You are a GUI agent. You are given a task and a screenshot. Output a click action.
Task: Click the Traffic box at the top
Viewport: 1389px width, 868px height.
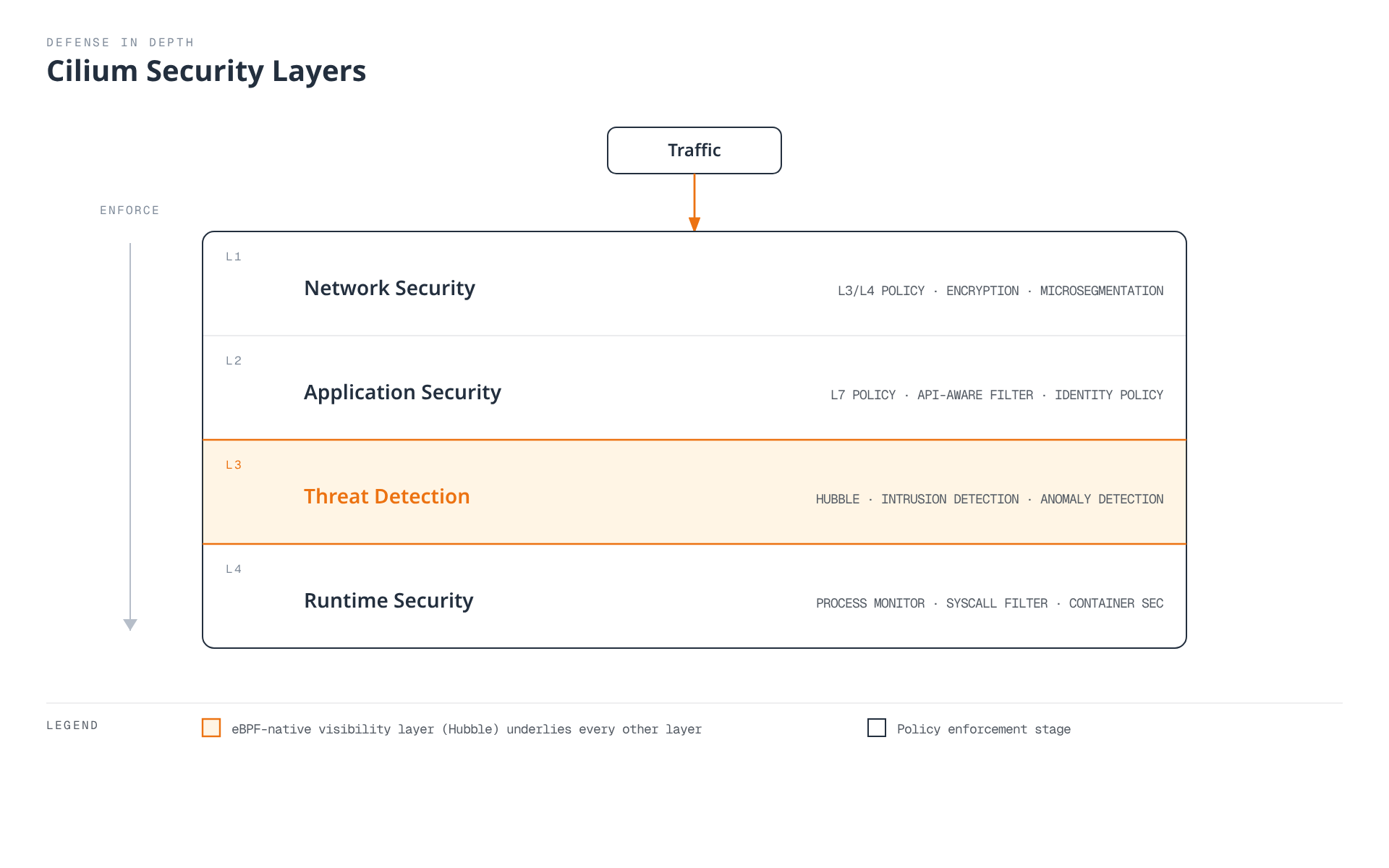(694, 150)
